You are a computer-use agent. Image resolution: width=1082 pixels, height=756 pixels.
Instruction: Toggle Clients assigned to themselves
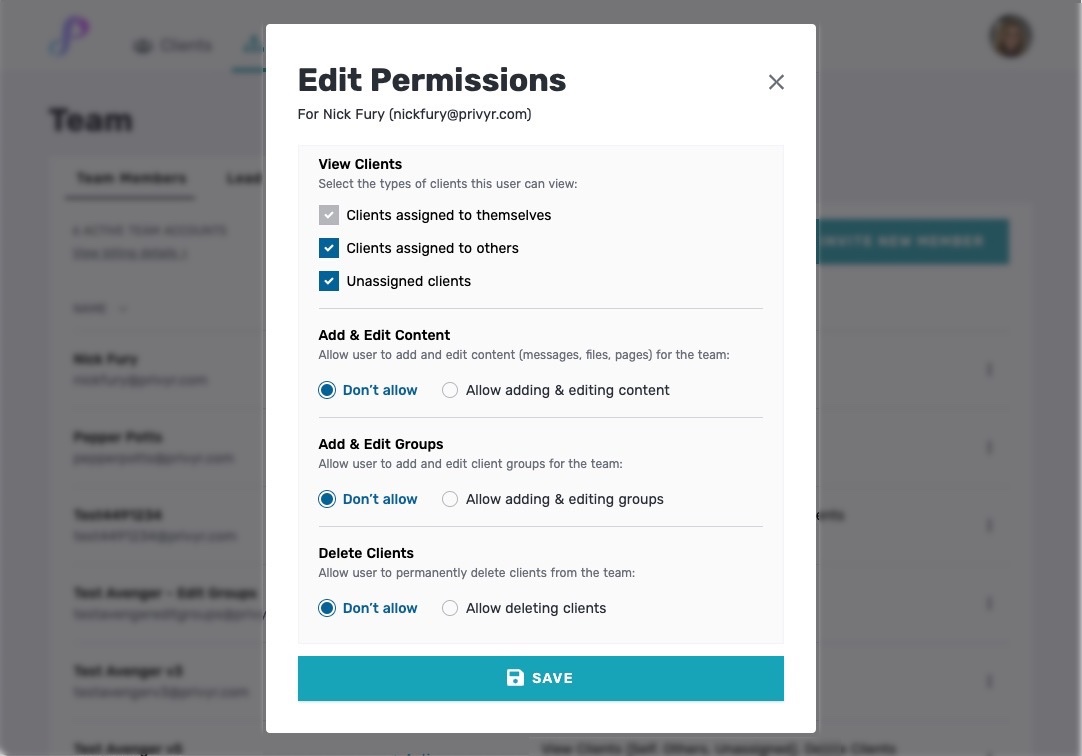tap(329, 215)
